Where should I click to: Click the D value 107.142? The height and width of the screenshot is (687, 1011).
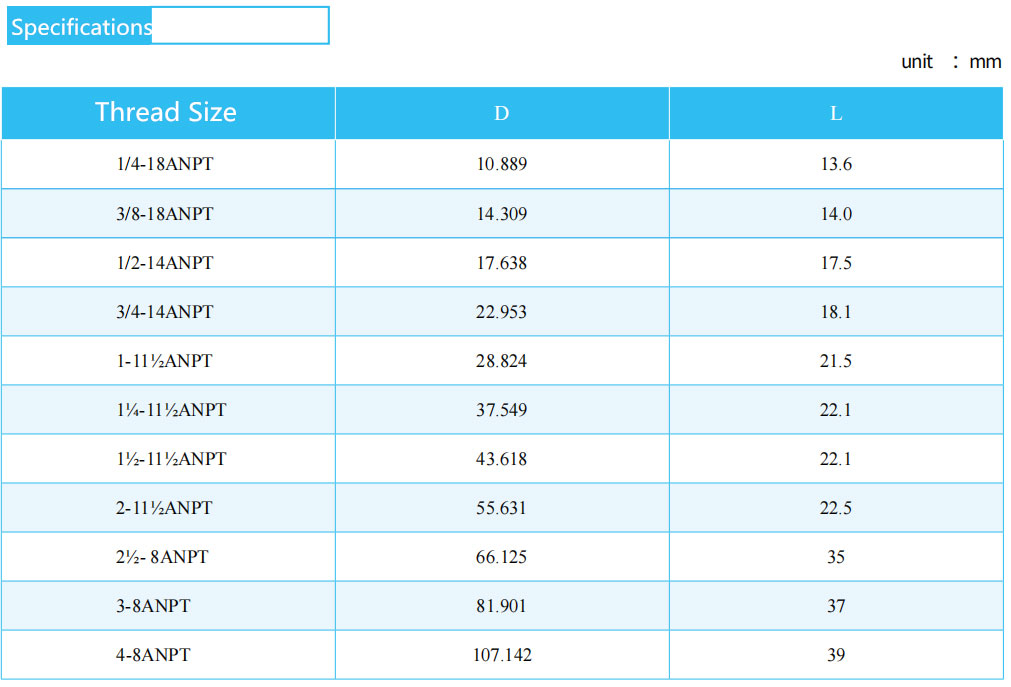[x=502, y=655]
